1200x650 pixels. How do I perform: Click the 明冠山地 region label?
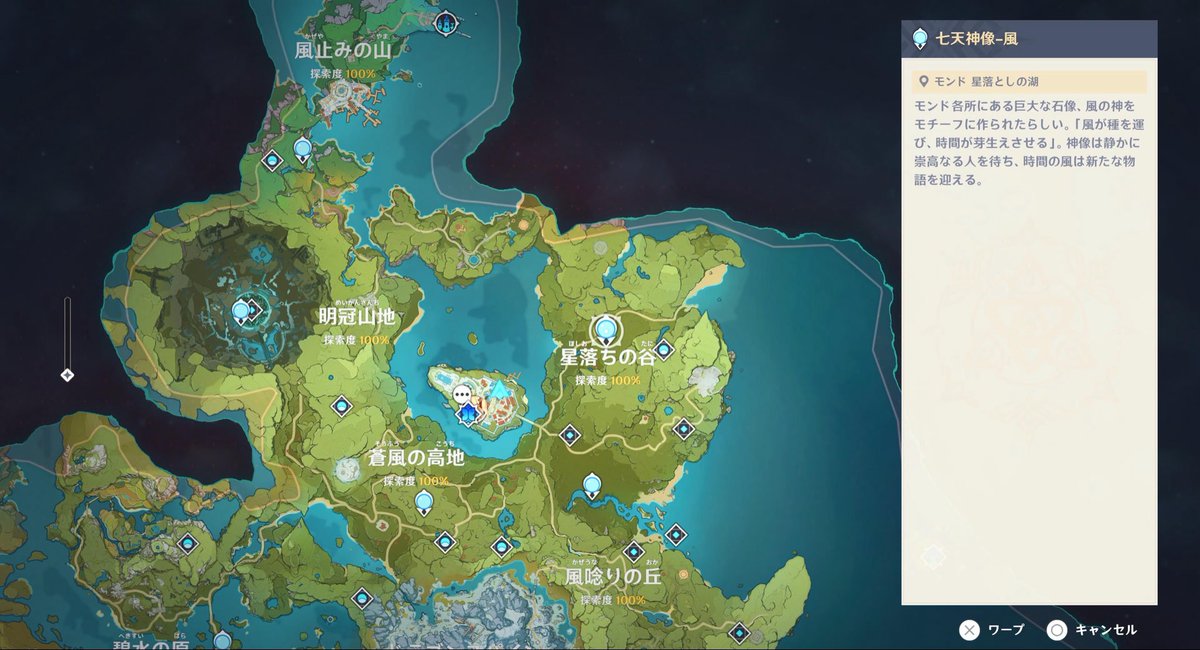[356, 316]
